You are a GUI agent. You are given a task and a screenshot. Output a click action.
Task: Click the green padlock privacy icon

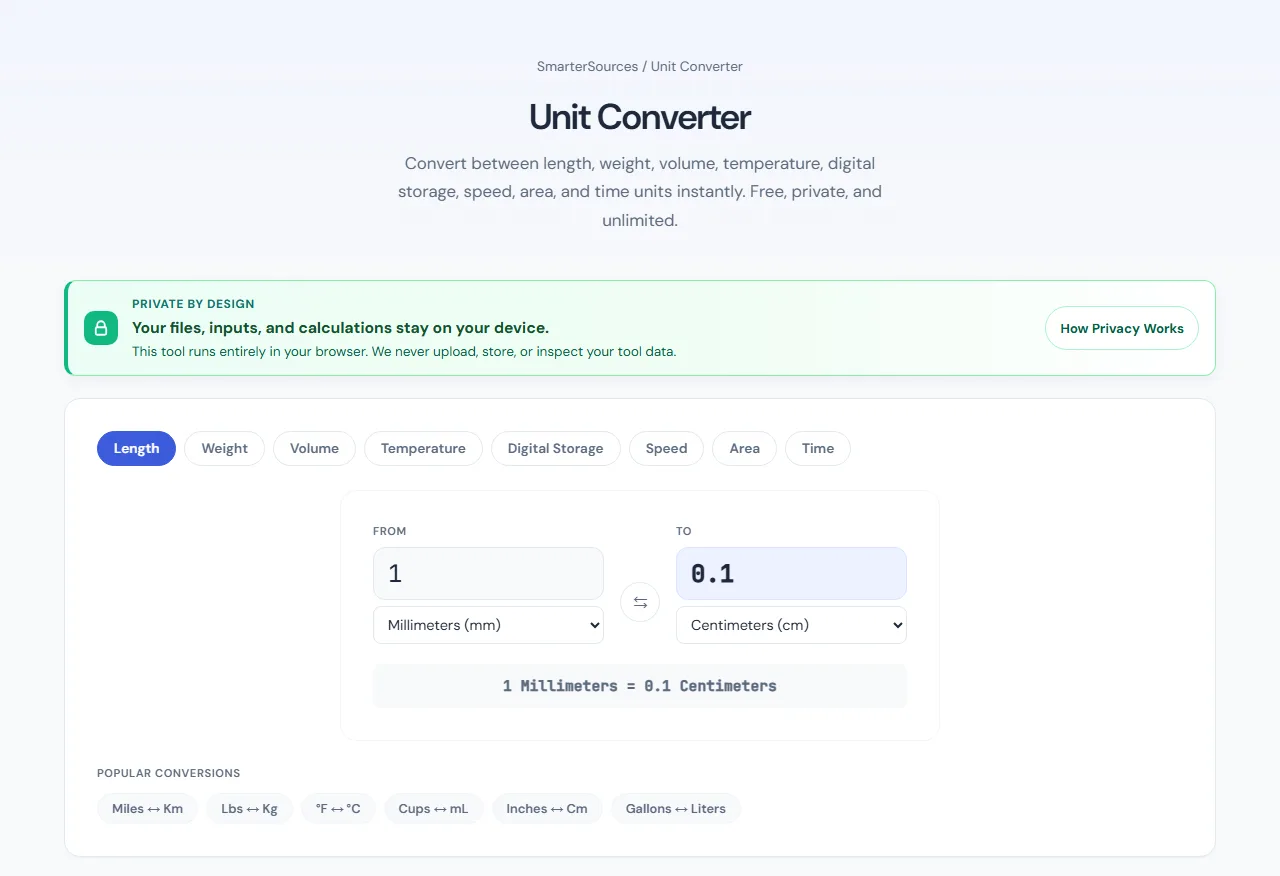tap(100, 327)
